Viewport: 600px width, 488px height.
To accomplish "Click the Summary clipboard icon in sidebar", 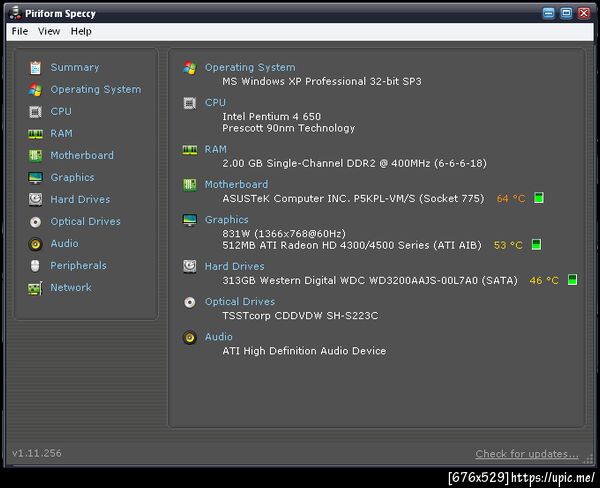I will tap(35, 68).
